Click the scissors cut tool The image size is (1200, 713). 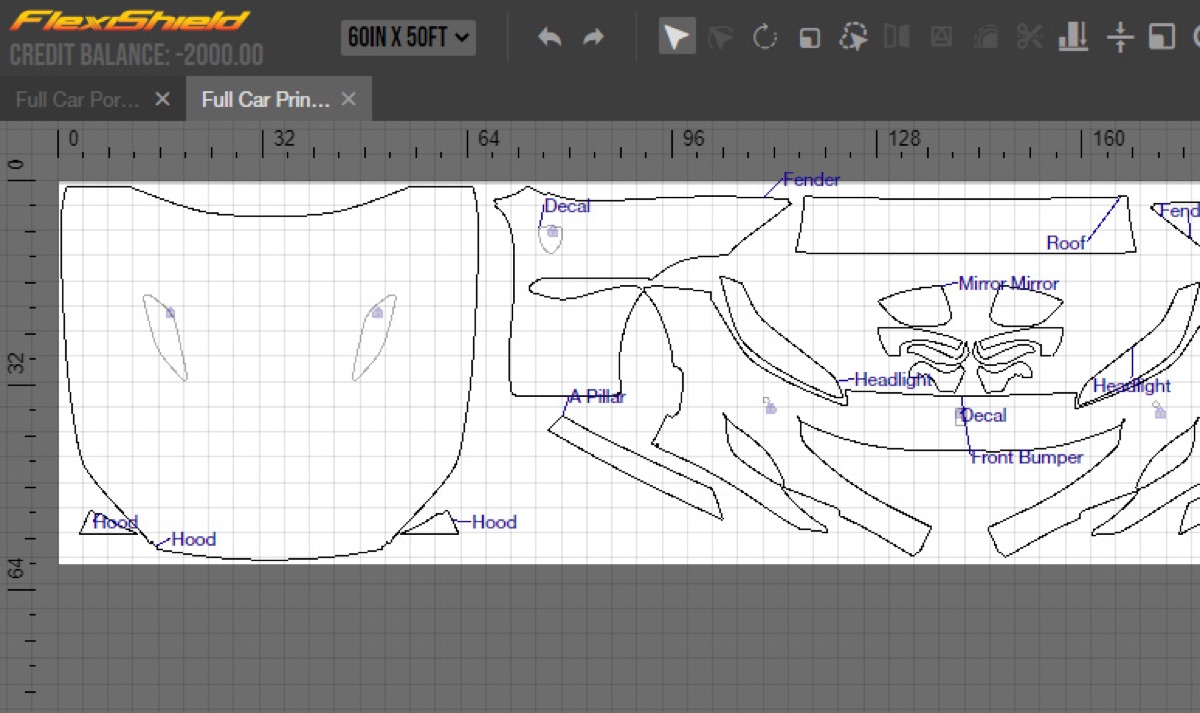1028,38
